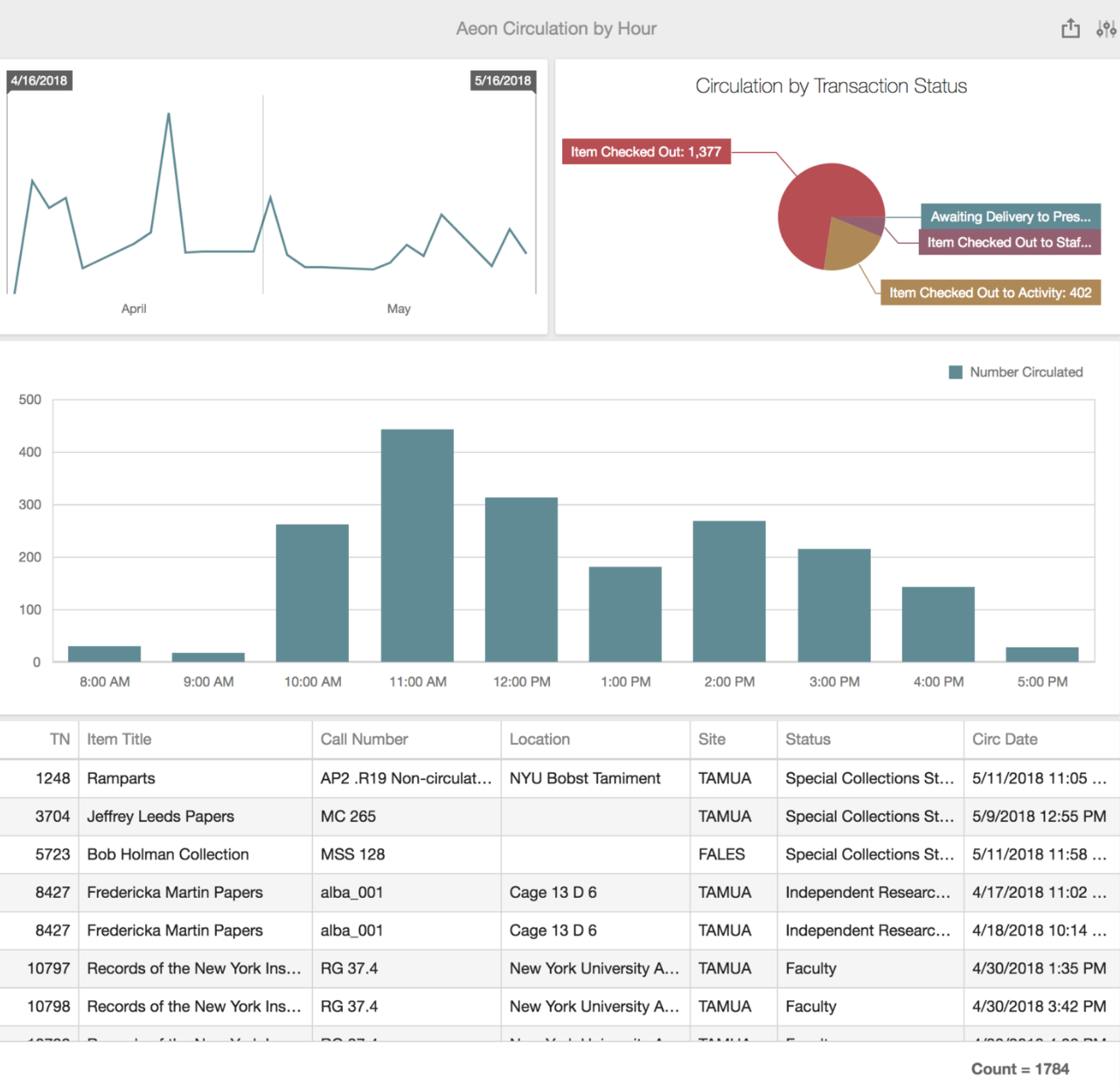The width and height of the screenshot is (1120, 1085).
Task: Click the Awaiting Delivery to Pres... label
Action: (1010, 216)
